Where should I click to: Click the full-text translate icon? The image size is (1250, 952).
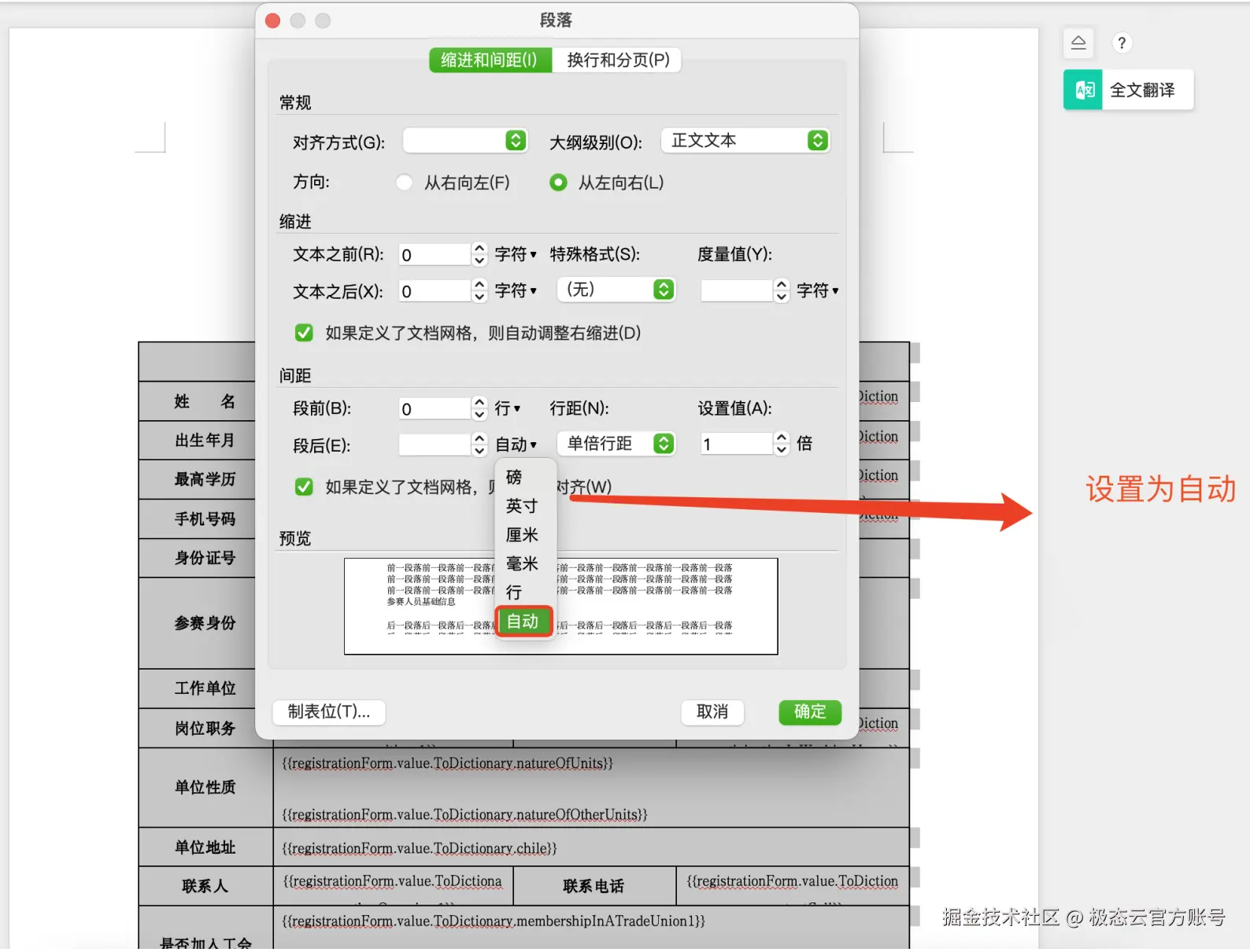tap(1084, 90)
